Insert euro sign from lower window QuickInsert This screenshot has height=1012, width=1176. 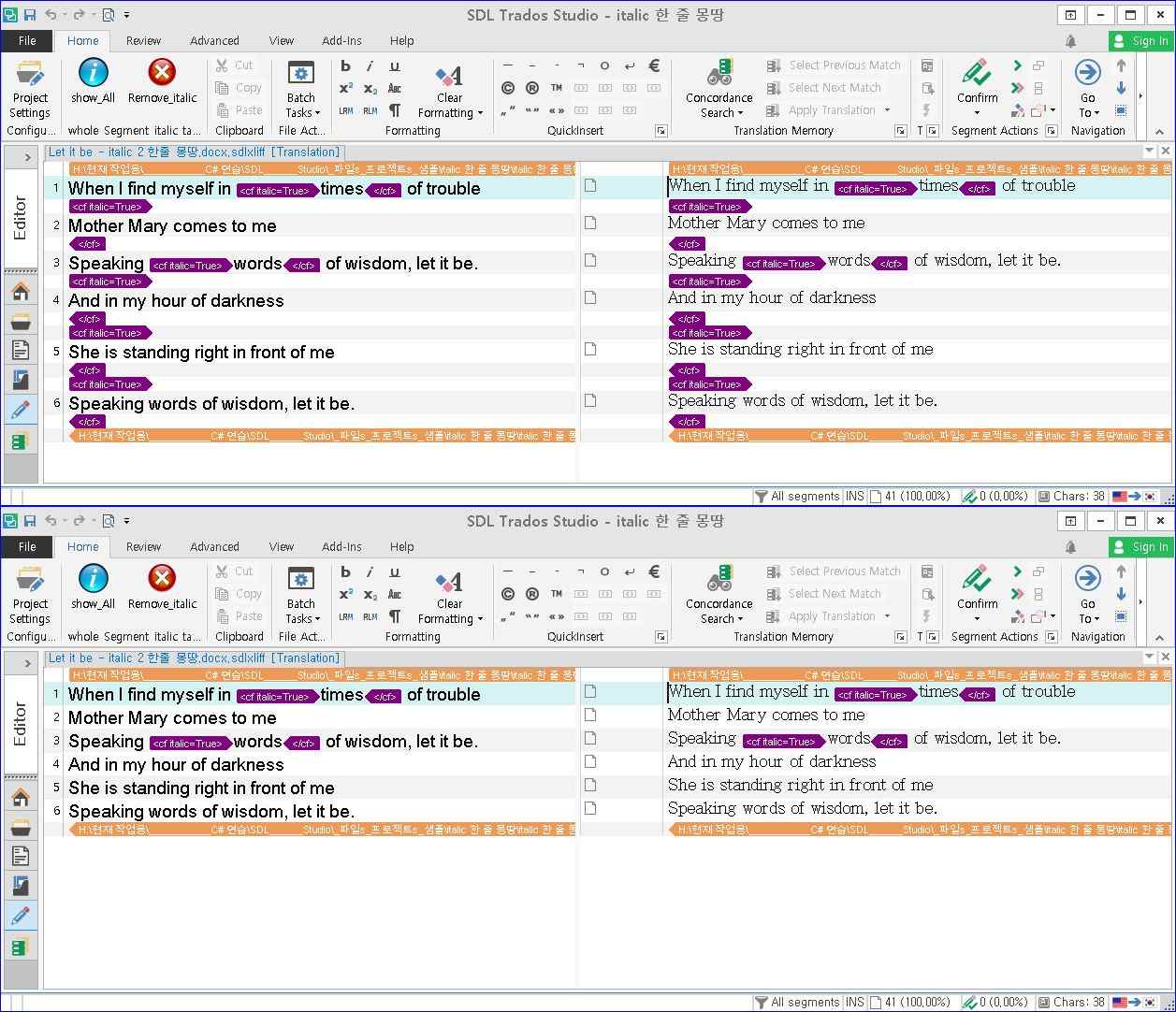[654, 571]
